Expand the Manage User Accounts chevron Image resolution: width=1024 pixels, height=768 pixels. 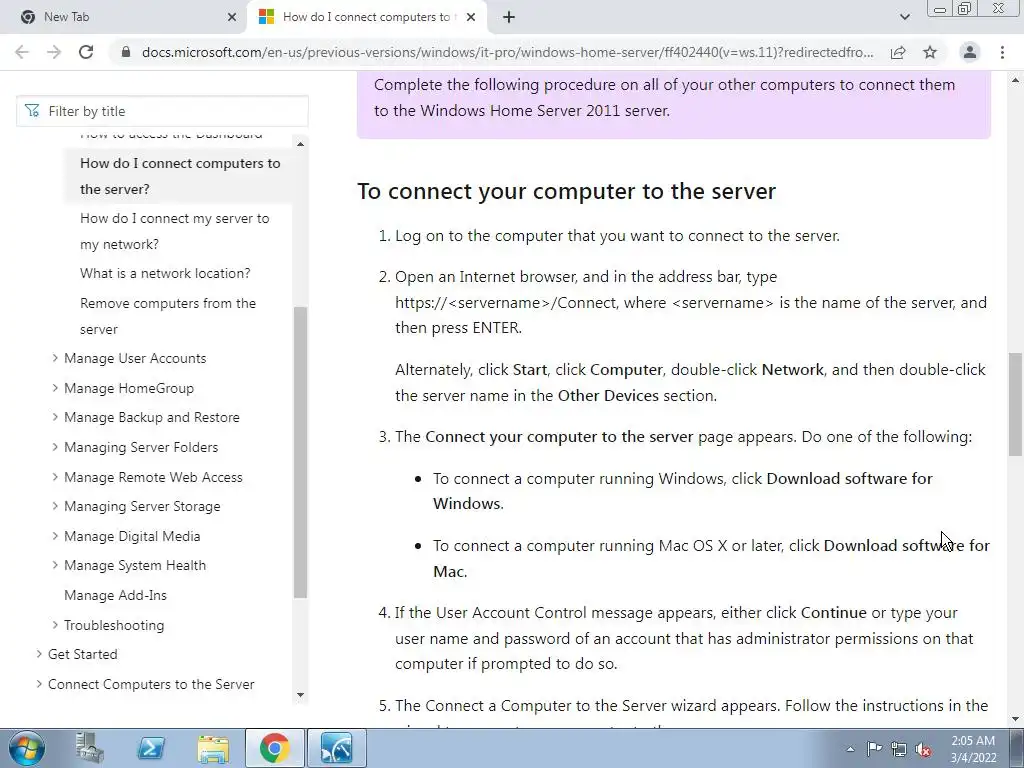pyautogui.click(x=55, y=358)
